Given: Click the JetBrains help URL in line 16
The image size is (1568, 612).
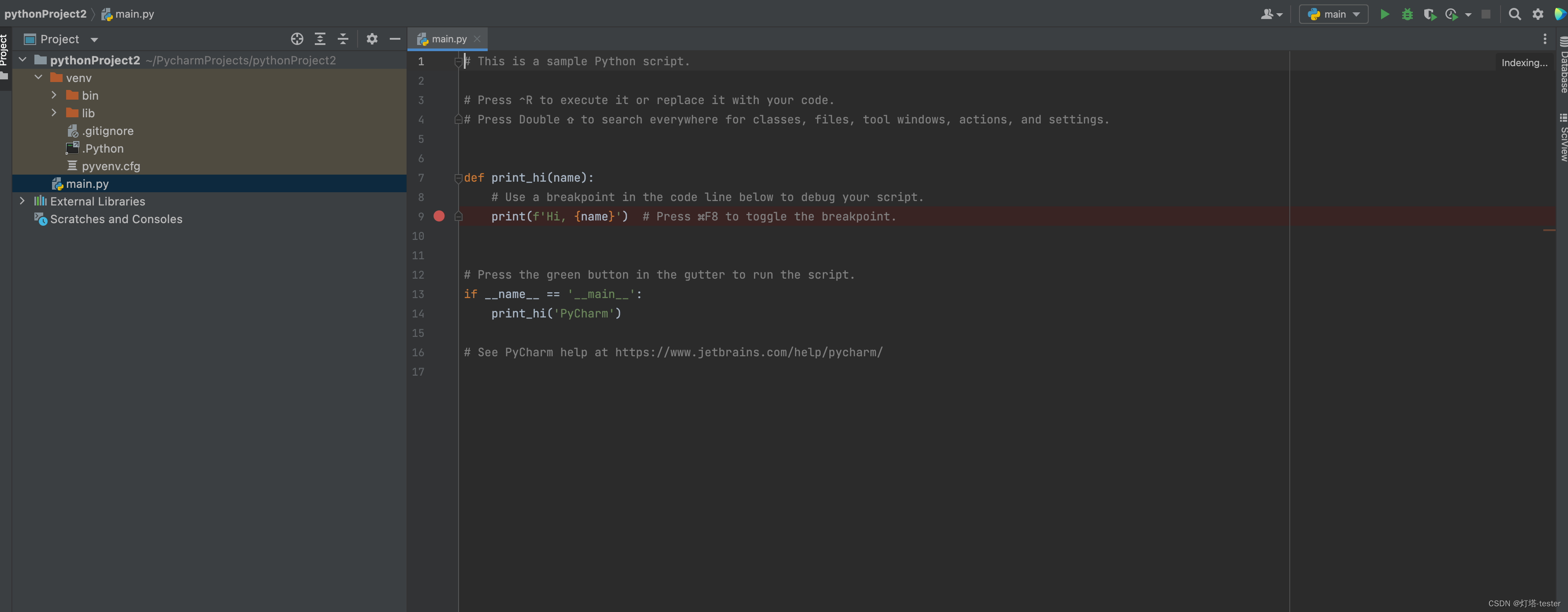Looking at the screenshot, I should pyautogui.click(x=748, y=352).
